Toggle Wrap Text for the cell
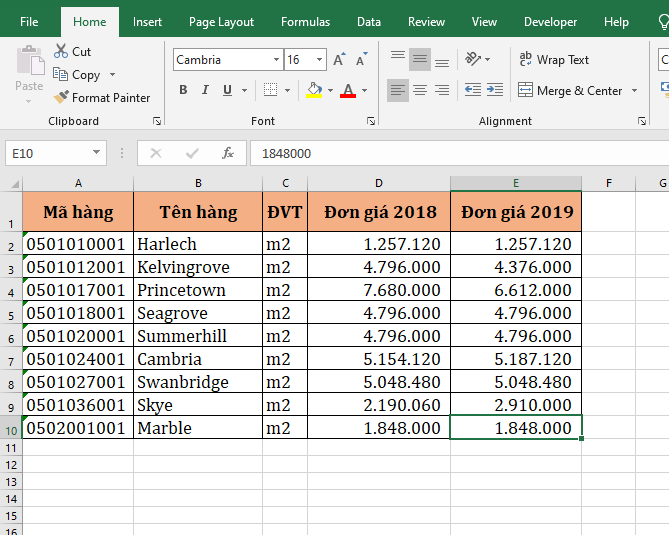 coord(554,60)
